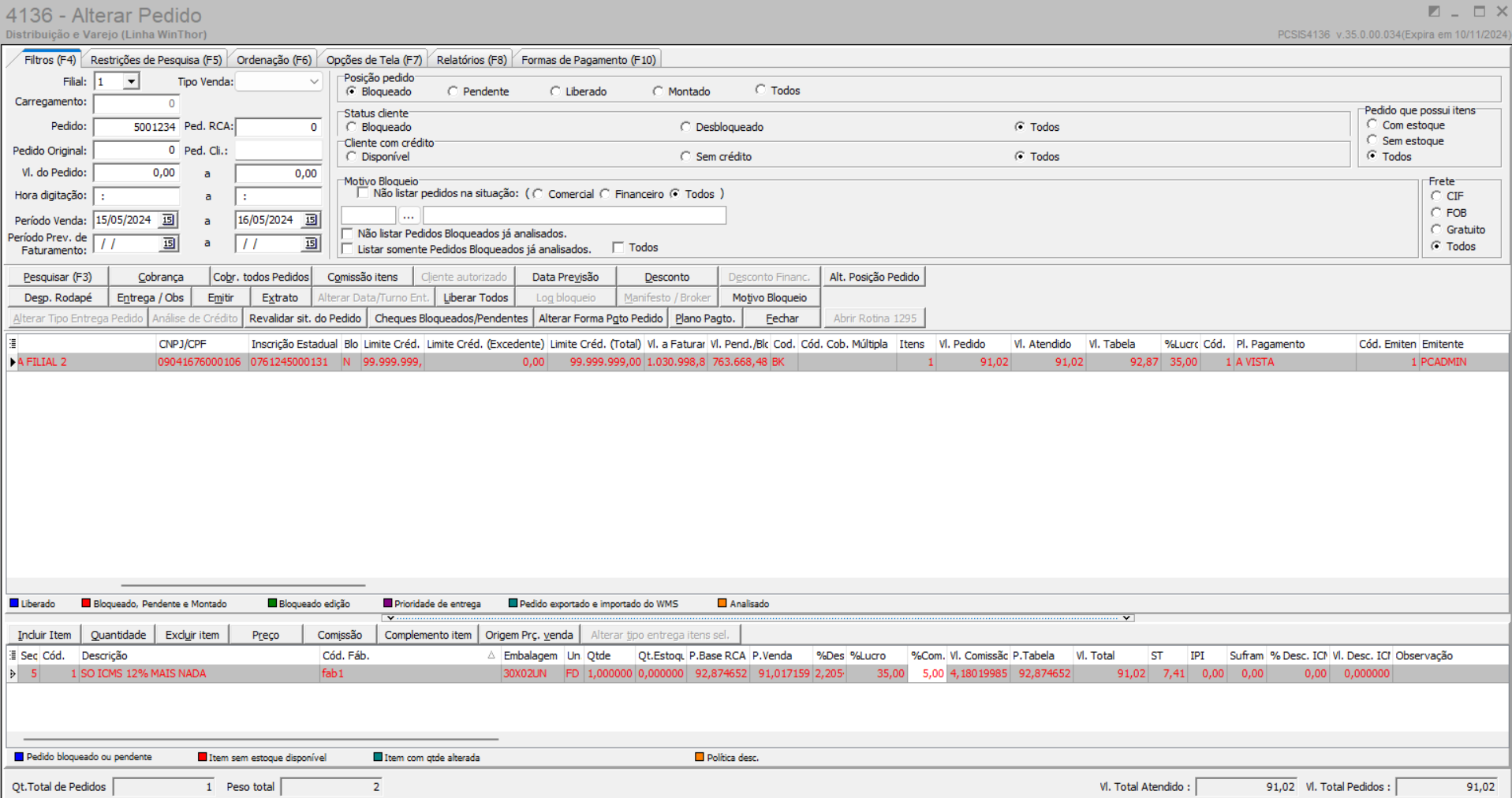1512x798 pixels.
Task: Click Origem Prç. venda button
Action: [529, 635]
